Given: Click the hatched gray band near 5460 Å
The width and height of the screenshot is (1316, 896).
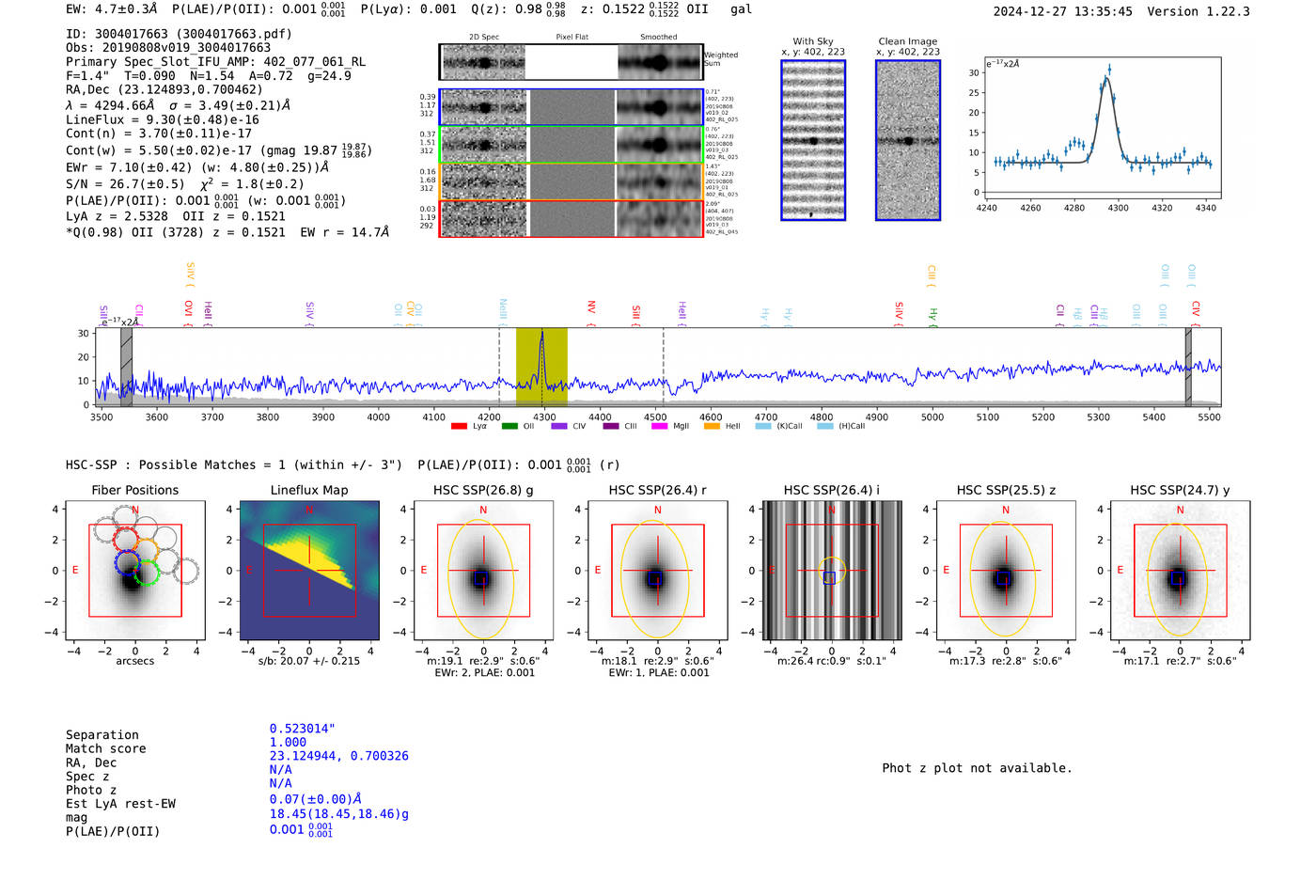Looking at the screenshot, I should tap(1188, 367).
